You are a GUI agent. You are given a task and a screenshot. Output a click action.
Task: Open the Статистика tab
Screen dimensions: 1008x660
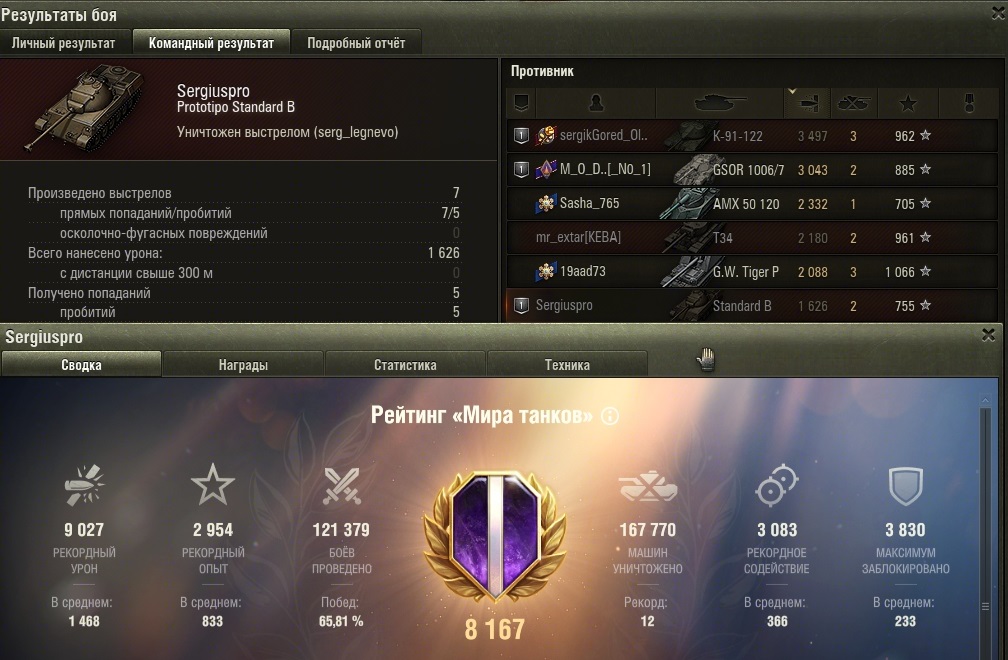(405, 364)
